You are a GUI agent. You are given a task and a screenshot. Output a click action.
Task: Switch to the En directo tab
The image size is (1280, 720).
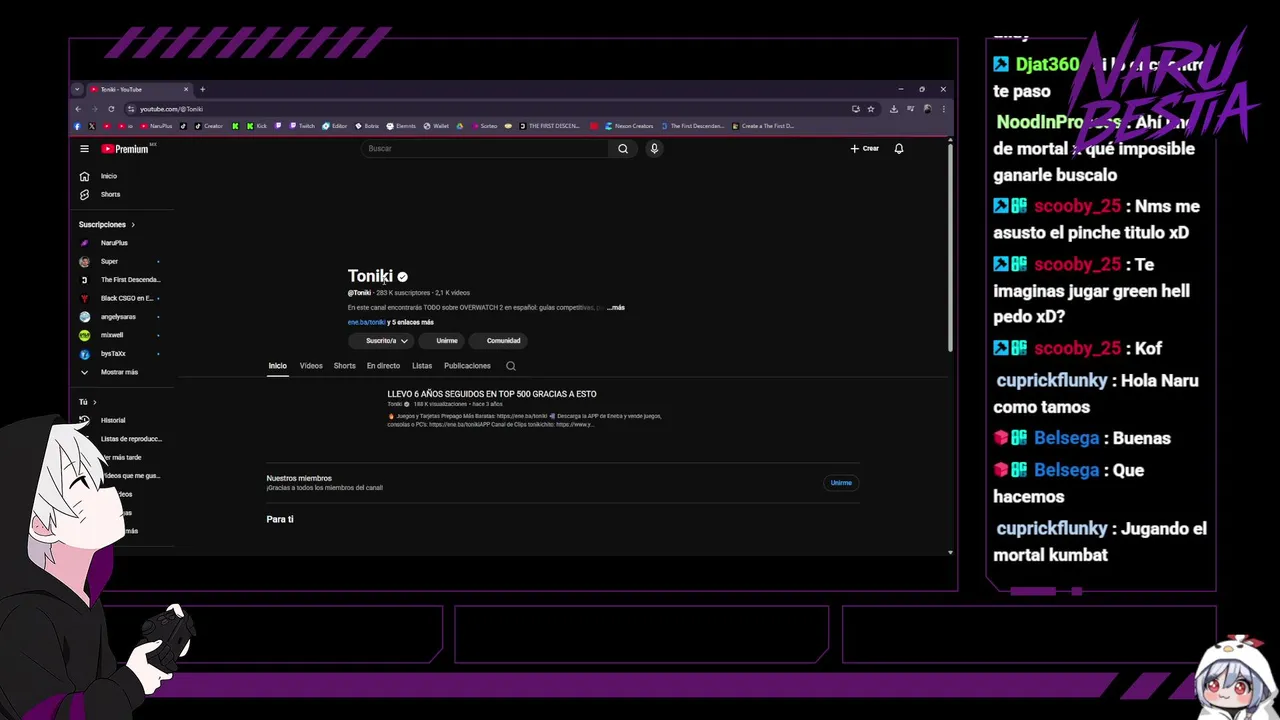[x=383, y=366]
